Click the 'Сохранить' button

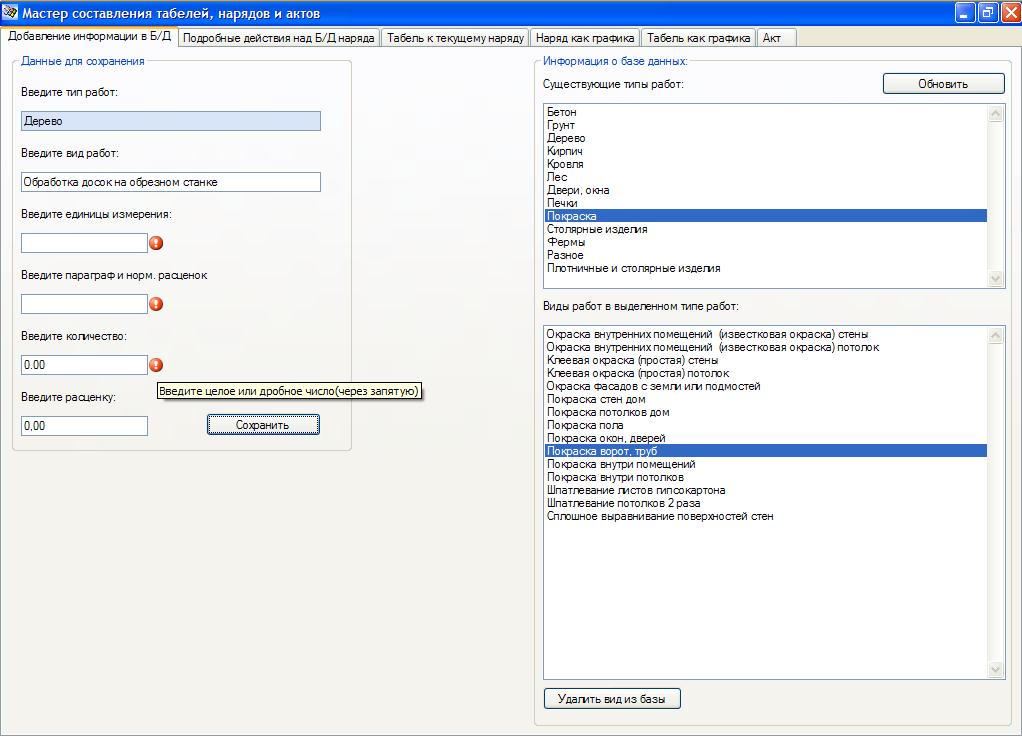coord(263,424)
